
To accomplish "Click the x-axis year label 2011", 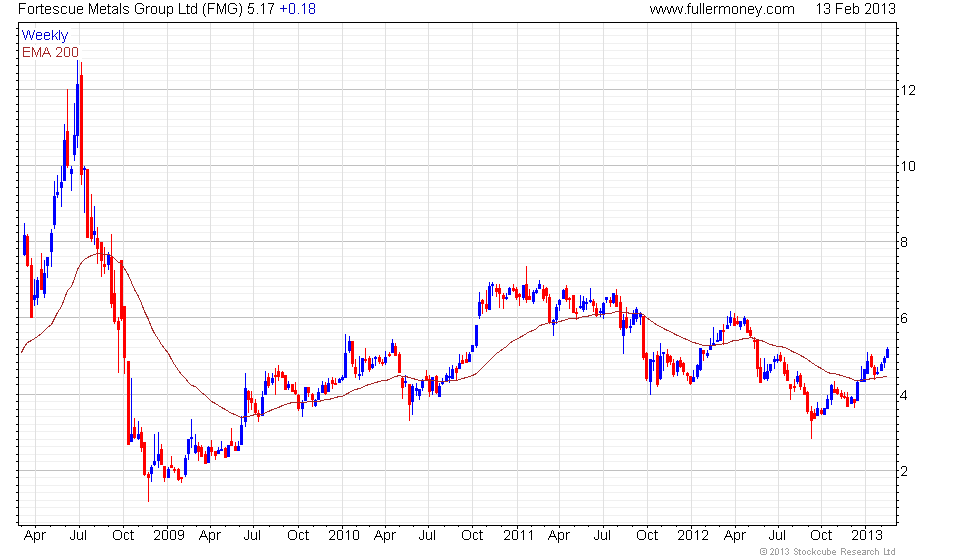I will click(519, 536).
